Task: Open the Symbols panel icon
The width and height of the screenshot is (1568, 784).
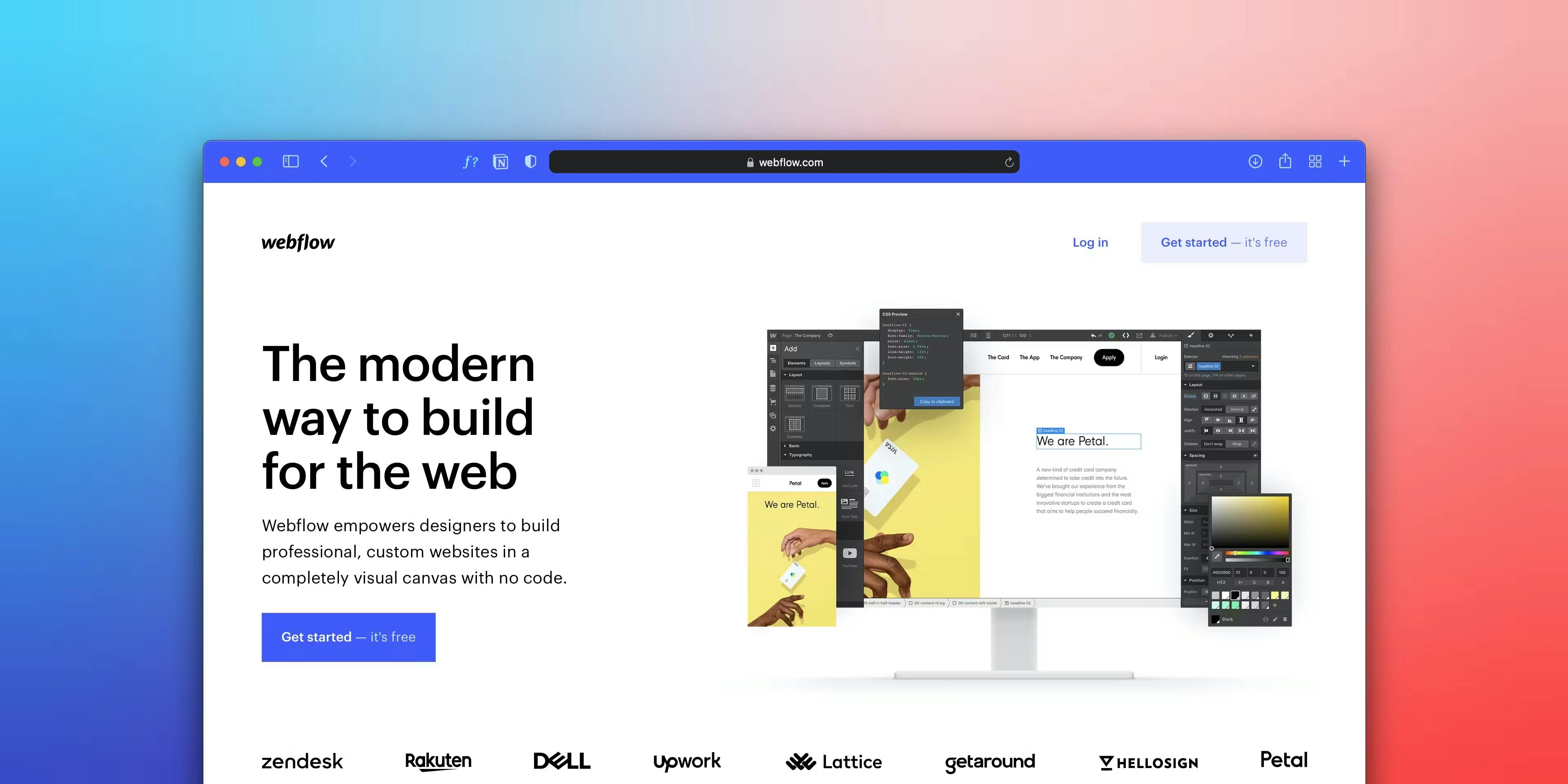Action: click(x=849, y=363)
